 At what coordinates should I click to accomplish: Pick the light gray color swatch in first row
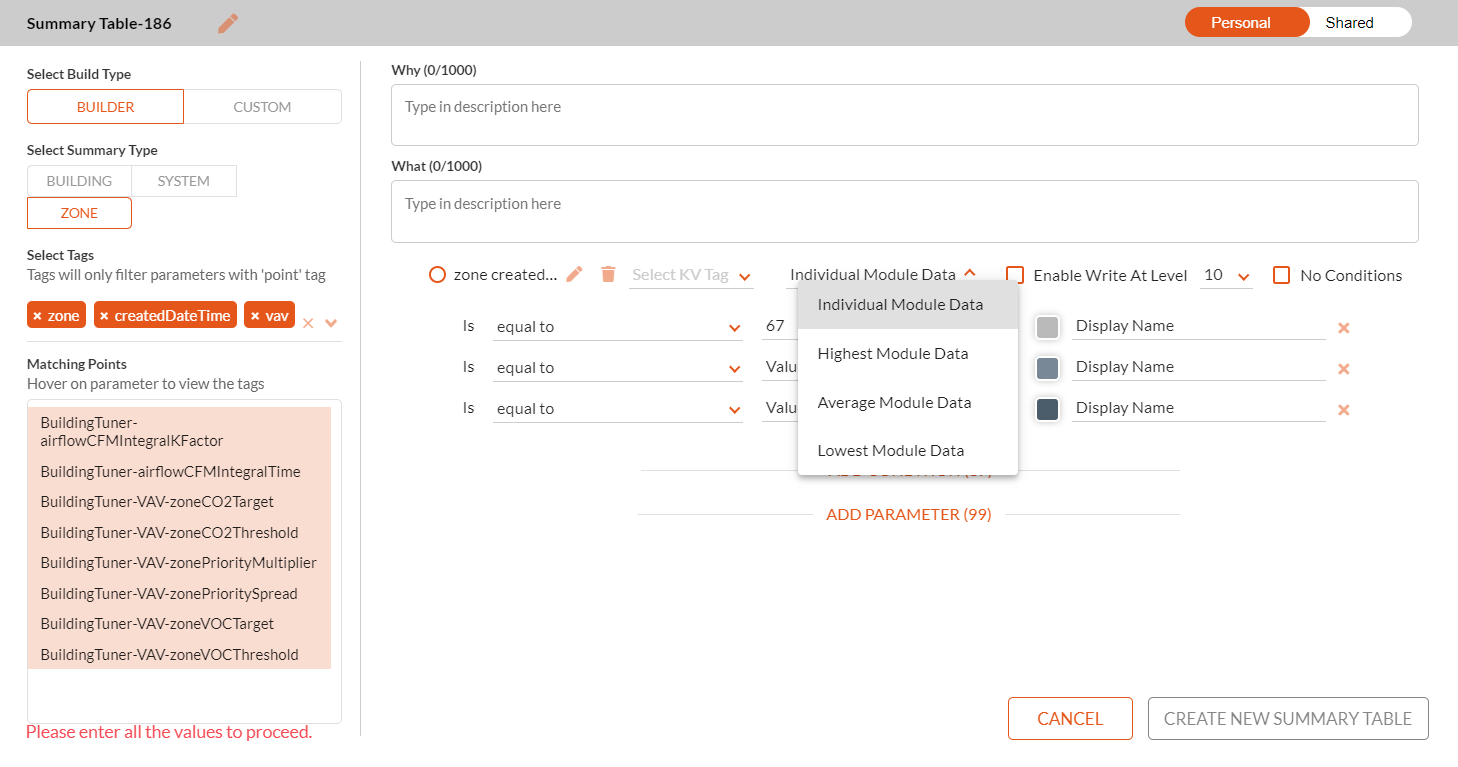[x=1047, y=327]
